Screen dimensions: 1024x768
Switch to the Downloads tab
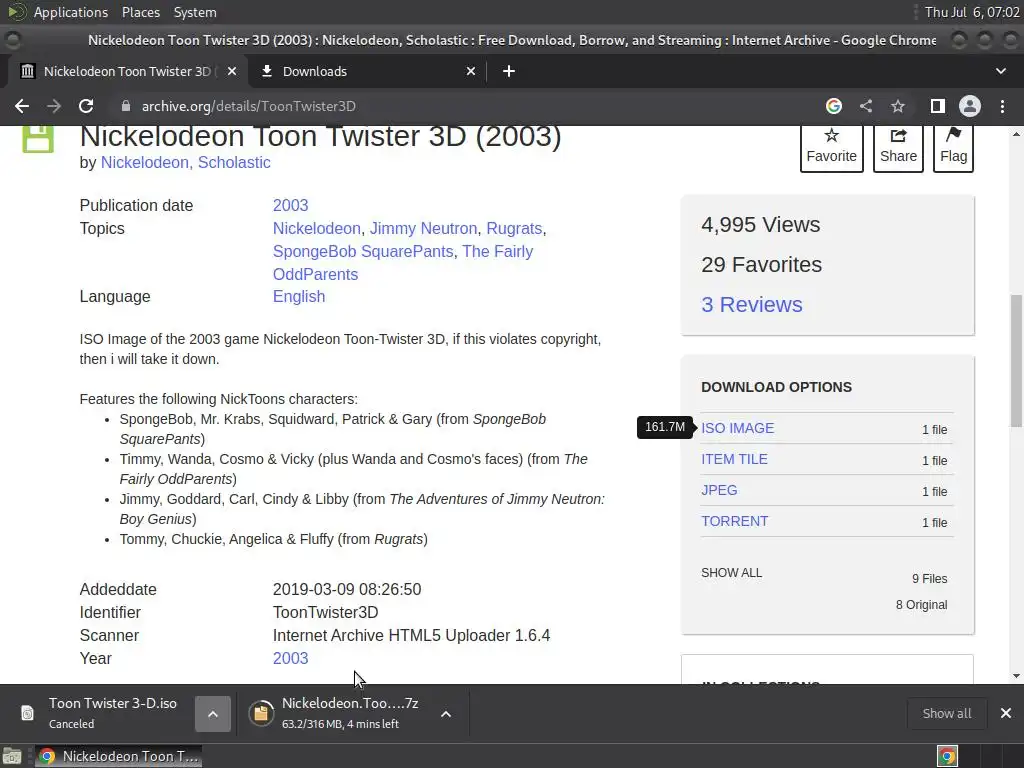click(368, 71)
